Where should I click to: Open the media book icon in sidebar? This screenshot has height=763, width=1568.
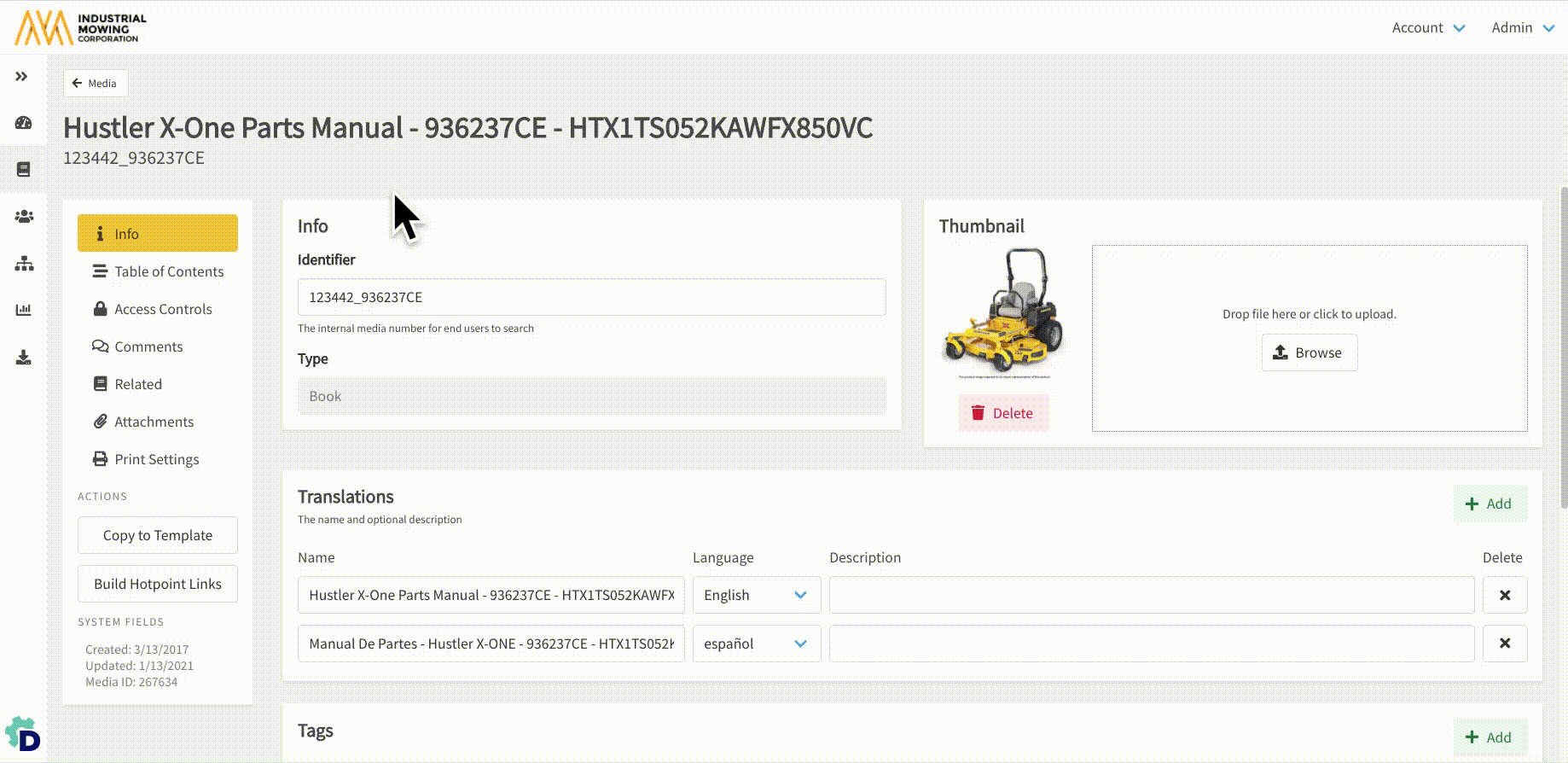24,169
